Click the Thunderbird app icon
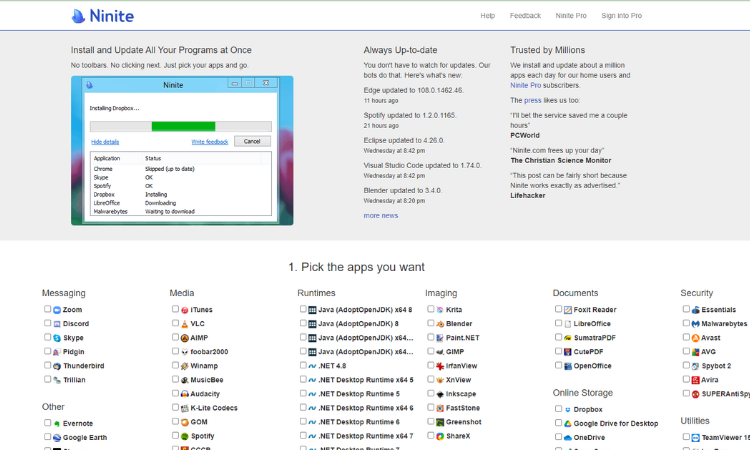This screenshot has width=750, height=450. coord(57,366)
